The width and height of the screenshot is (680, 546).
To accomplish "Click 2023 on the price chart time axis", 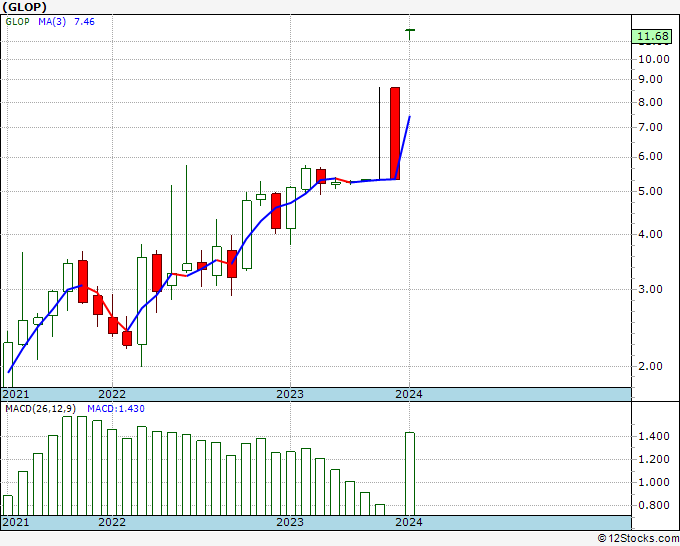I will (290, 394).
